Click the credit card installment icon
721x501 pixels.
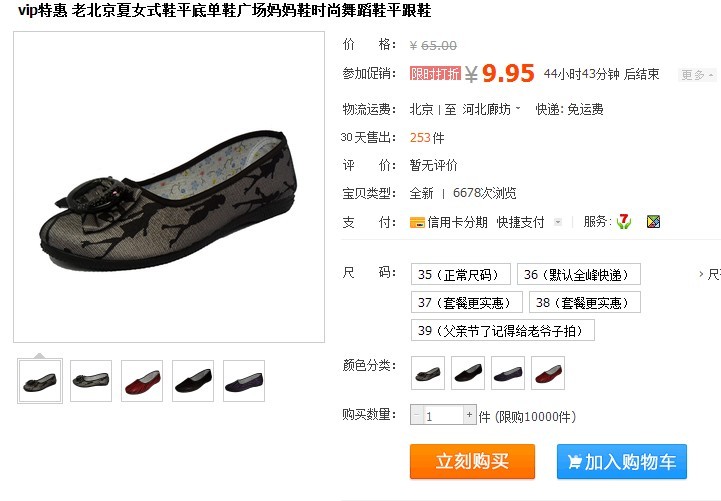click(x=417, y=222)
